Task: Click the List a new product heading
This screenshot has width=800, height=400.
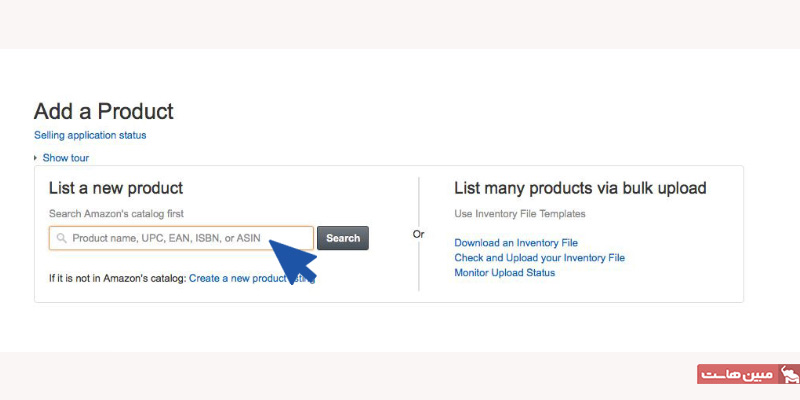Action: [116, 188]
